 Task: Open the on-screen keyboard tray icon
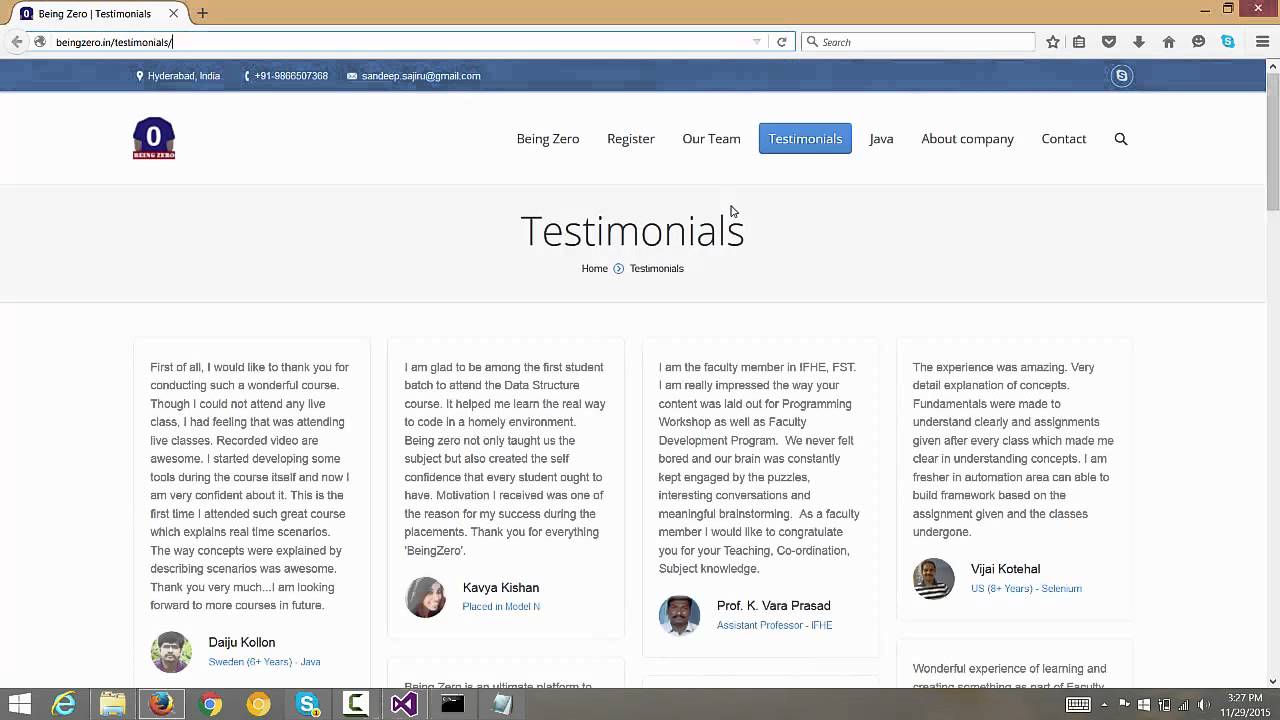pyautogui.click(x=1078, y=704)
